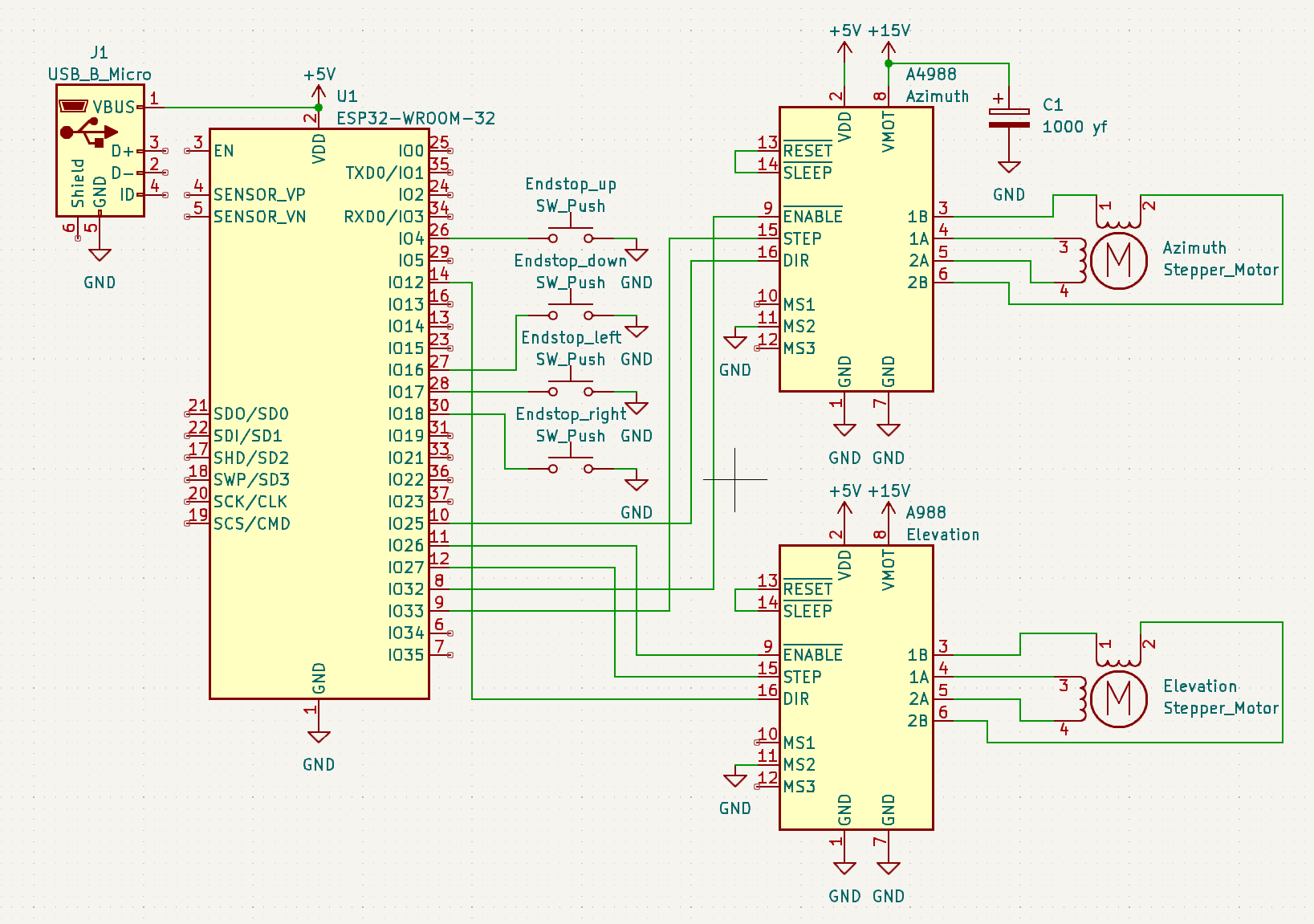The height and width of the screenshot is (924, 1314).
Task: Click the SLEEP pin label on Elevation driver
Action: pyautogui.click(x=807, y=611)
